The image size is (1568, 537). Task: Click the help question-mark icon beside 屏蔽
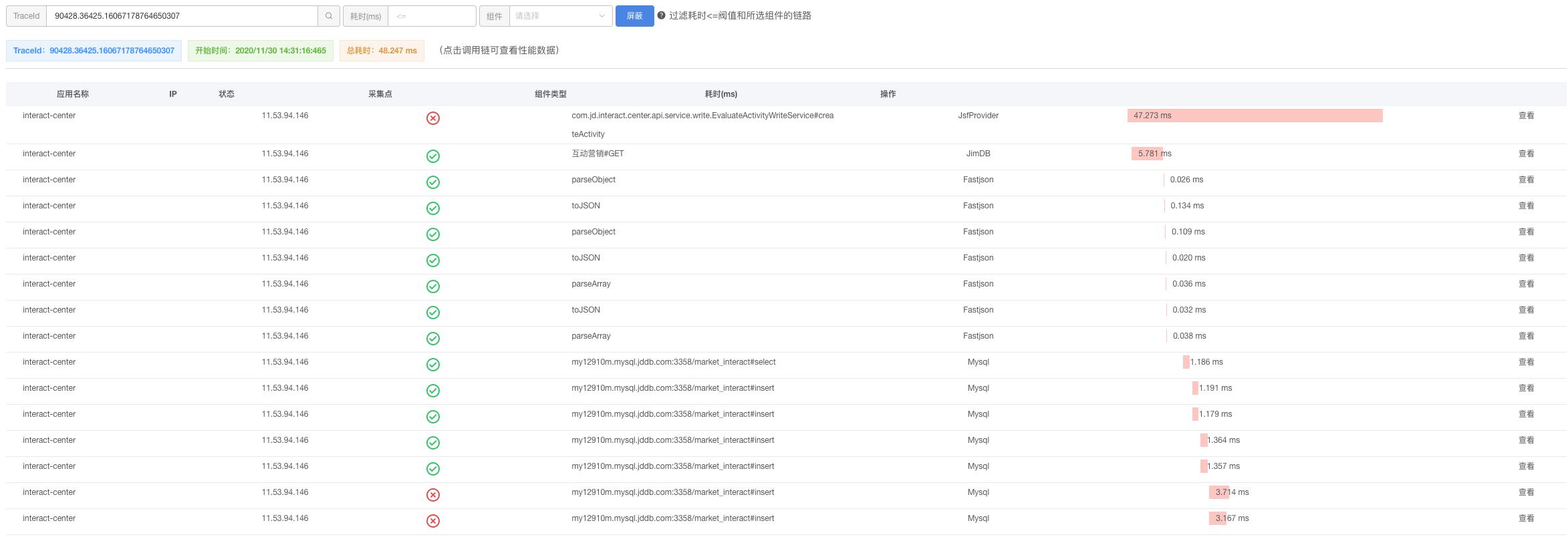coord(661,15)
